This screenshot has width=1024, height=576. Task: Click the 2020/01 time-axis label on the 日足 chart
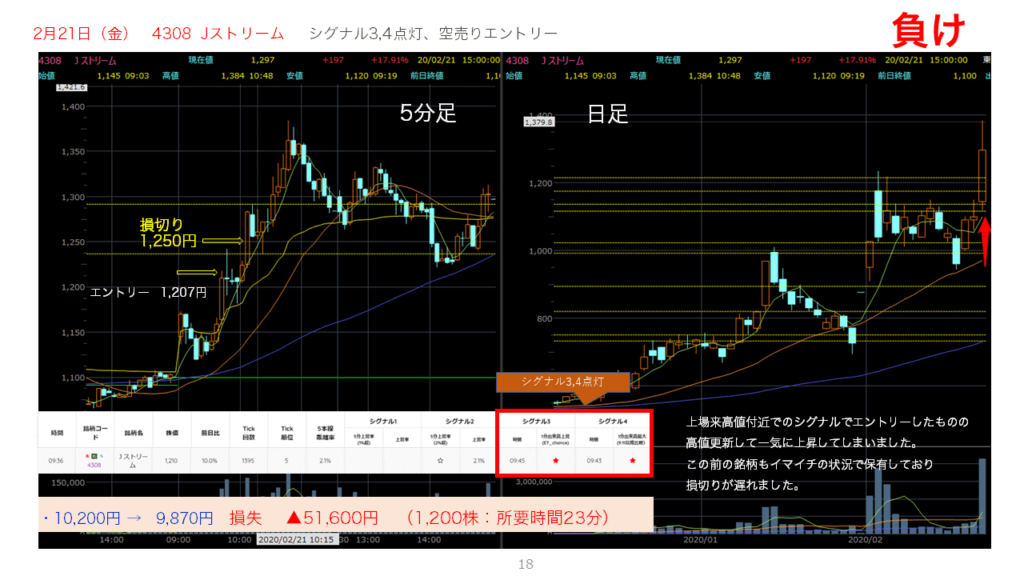pyautogui.click(x=700, y=539)
